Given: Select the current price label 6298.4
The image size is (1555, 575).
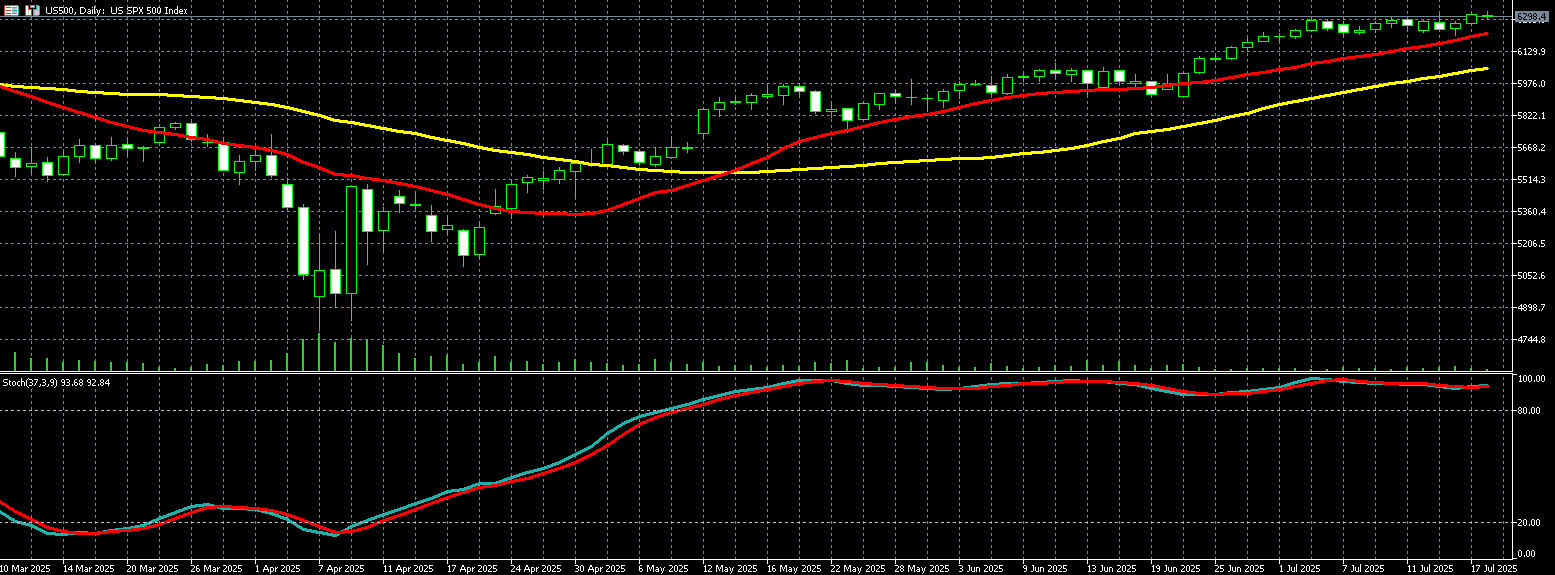Looking at the screenshot, I should coord(1531,17).
